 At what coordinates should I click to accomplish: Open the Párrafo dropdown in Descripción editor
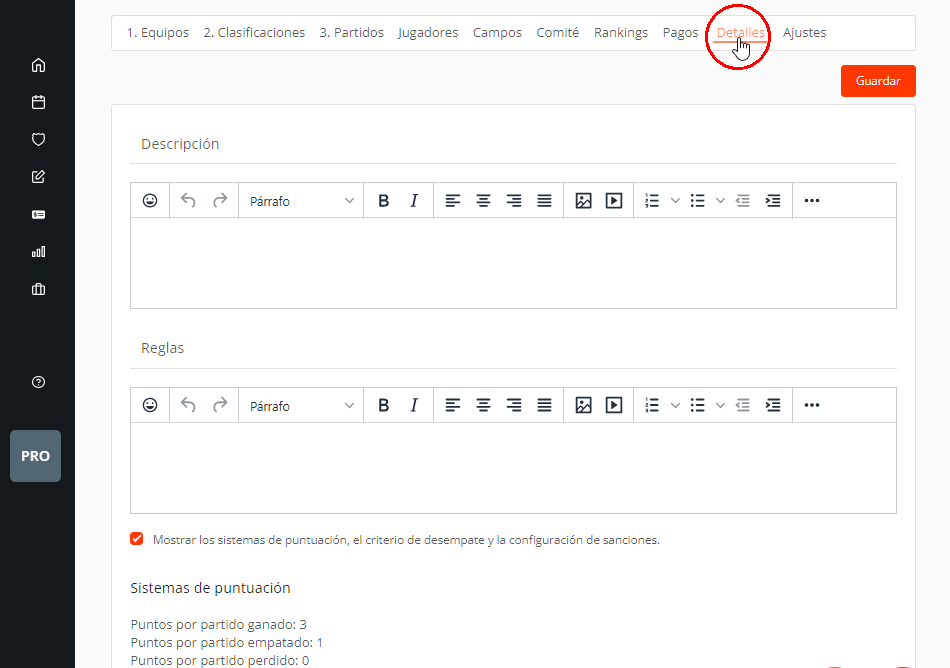301,201
